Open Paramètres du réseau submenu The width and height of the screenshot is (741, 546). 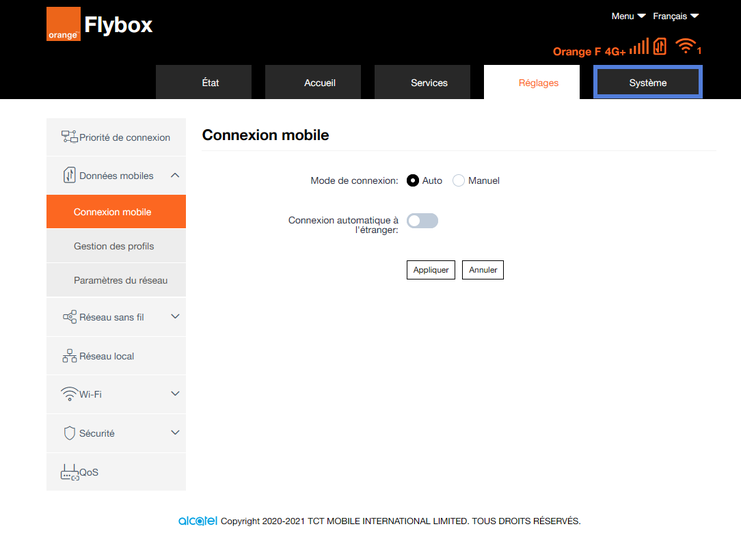point(116,280)
